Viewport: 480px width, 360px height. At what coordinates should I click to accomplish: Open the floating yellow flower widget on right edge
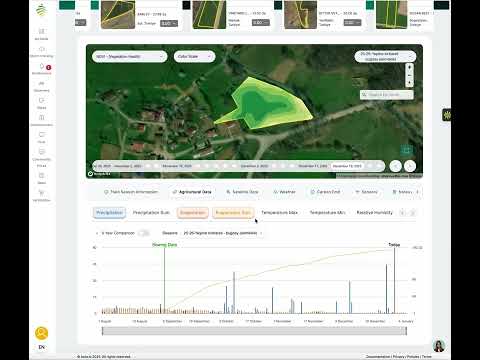tap(447, 115)
